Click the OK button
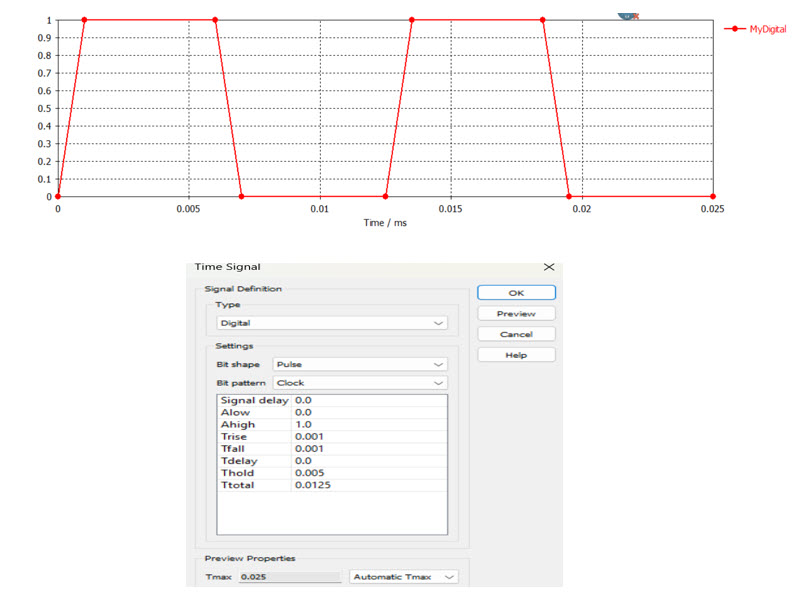 [x=516, y=292]
